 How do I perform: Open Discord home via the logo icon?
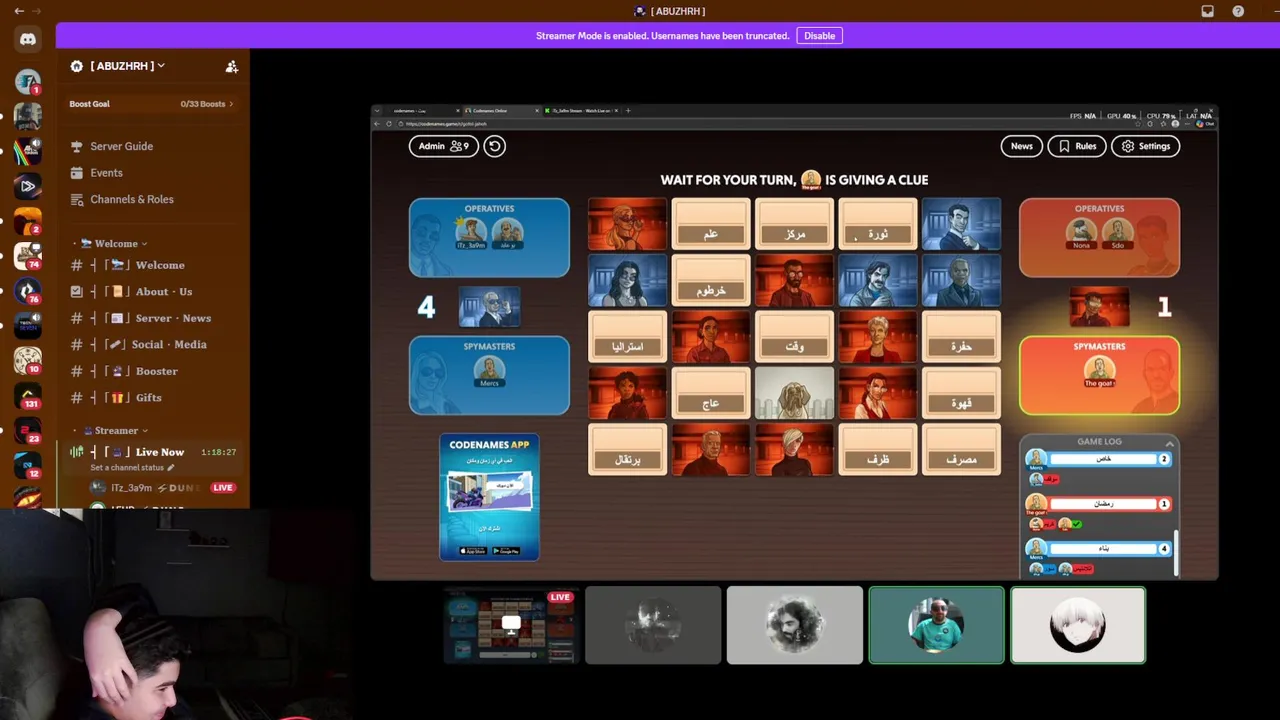pos(28,39)
